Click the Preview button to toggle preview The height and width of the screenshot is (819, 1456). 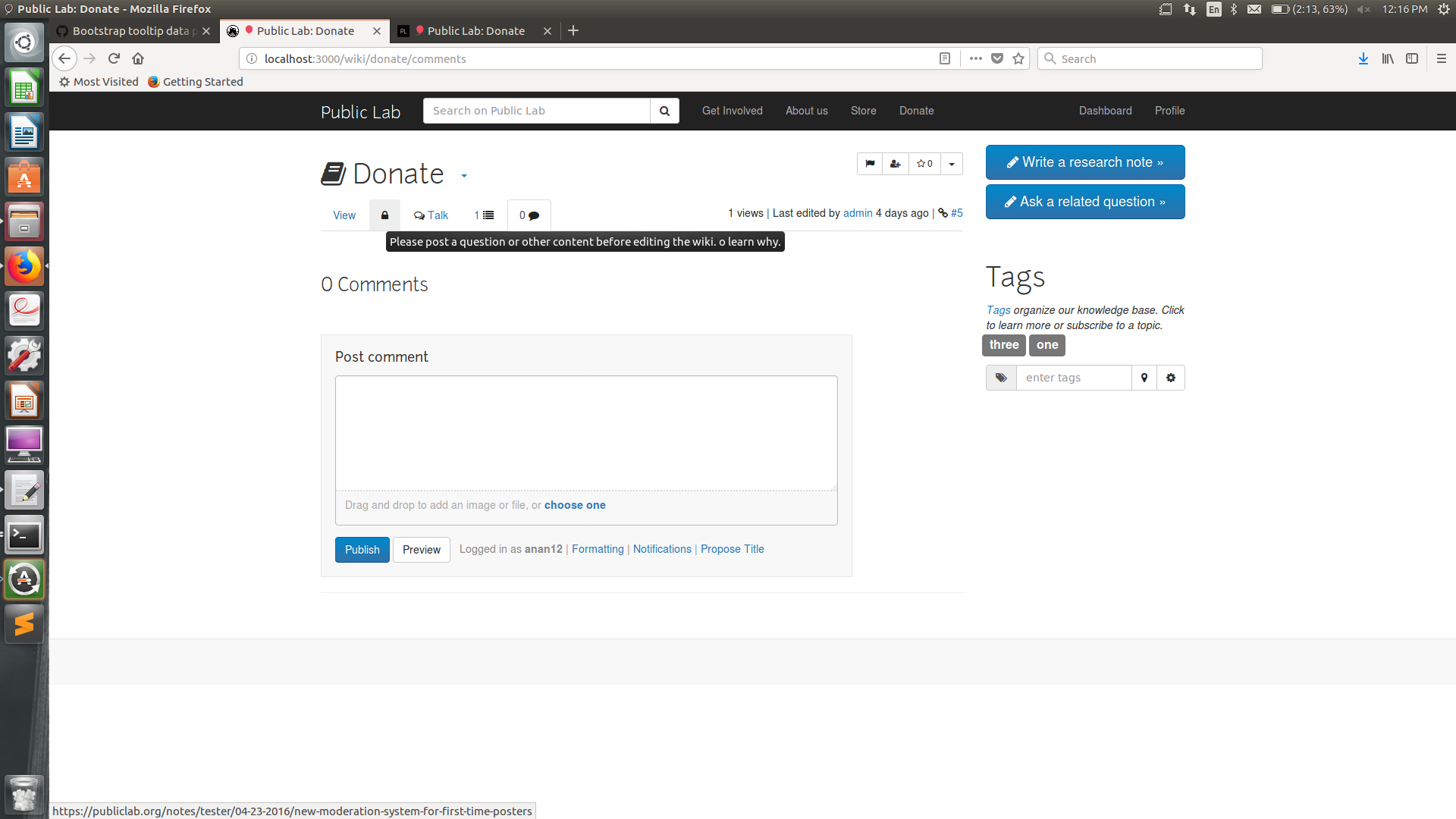point(421,550)
